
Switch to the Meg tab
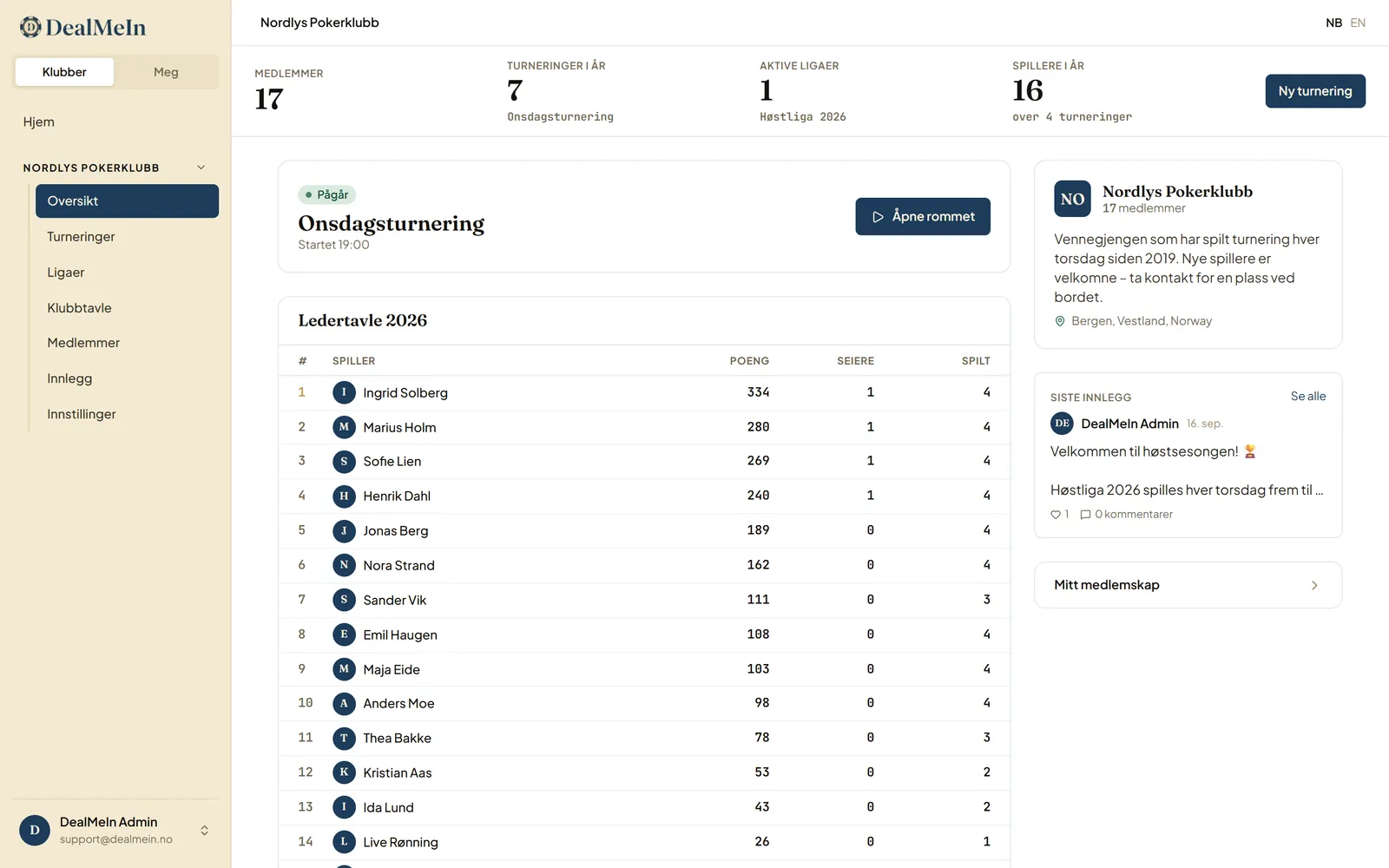[x=166, y=72]
